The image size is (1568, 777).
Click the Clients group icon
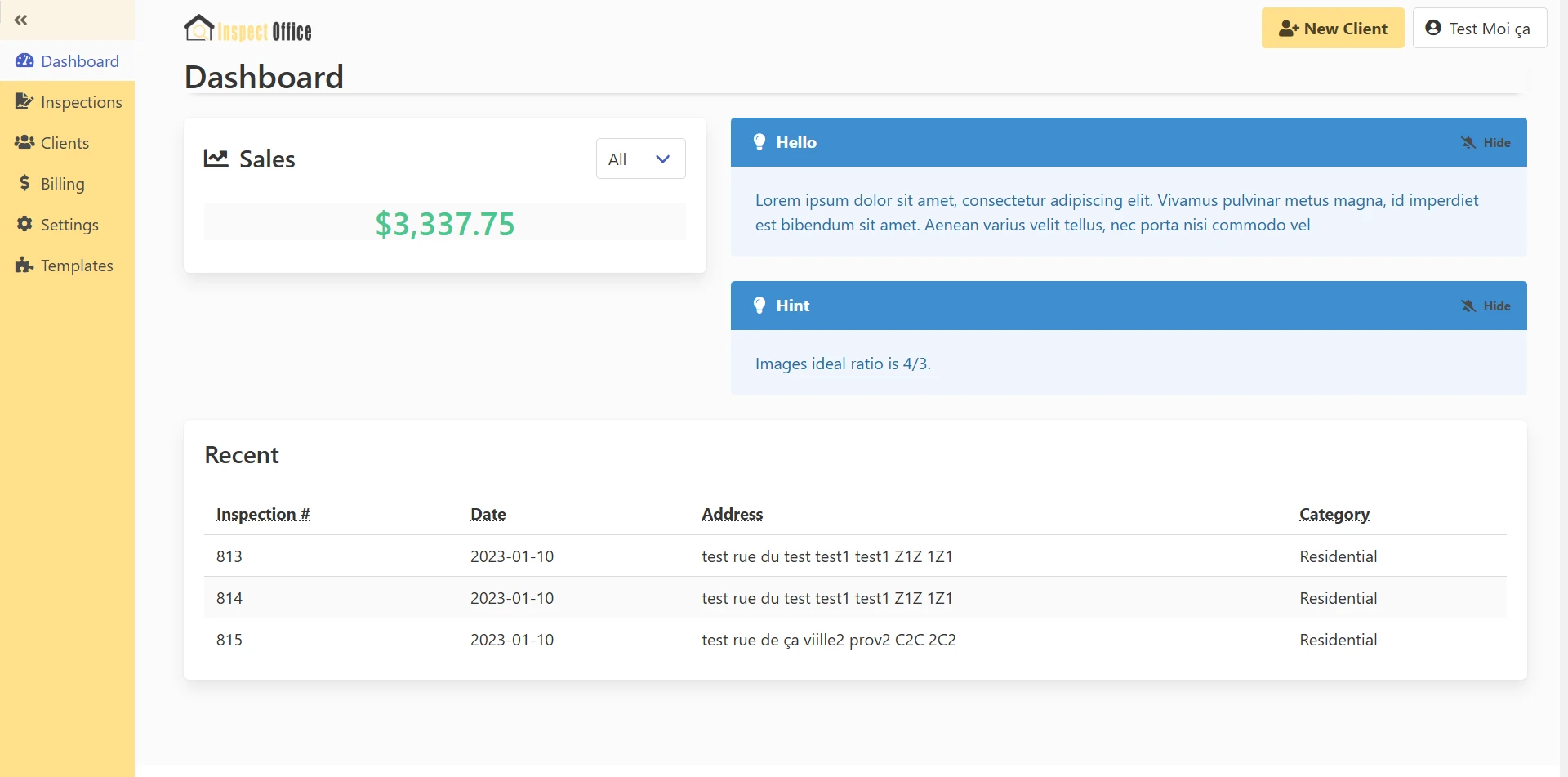[24, 143]
